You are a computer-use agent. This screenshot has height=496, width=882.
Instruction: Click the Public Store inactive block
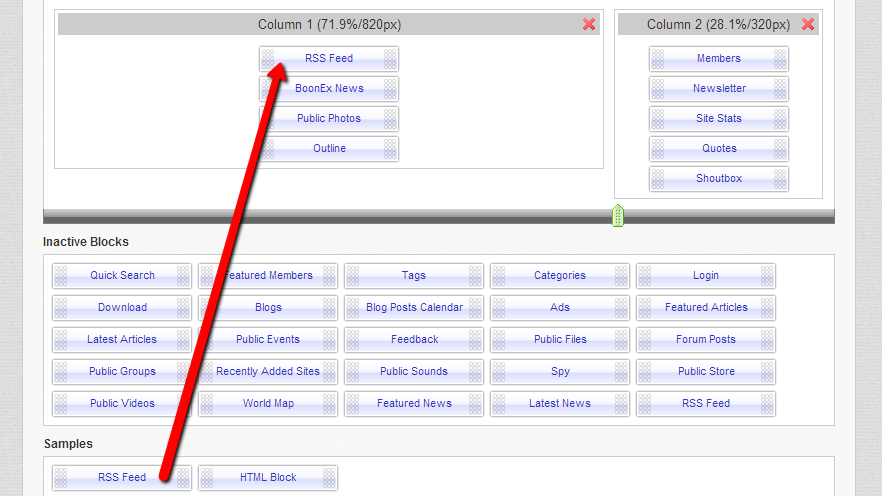(706, 372)
